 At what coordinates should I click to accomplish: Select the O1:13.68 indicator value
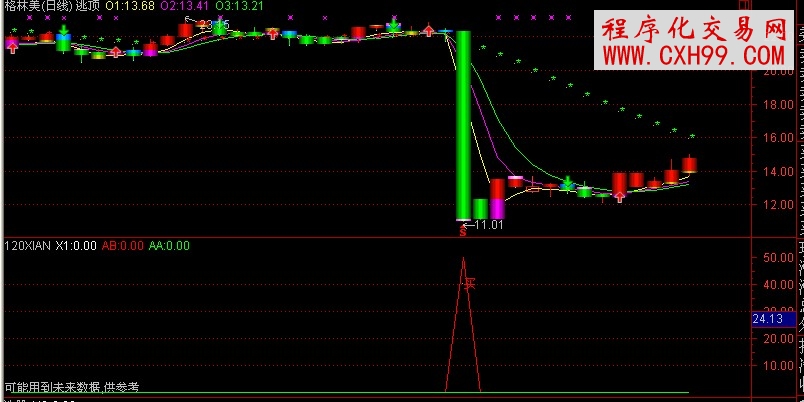(x=130, y=7)
